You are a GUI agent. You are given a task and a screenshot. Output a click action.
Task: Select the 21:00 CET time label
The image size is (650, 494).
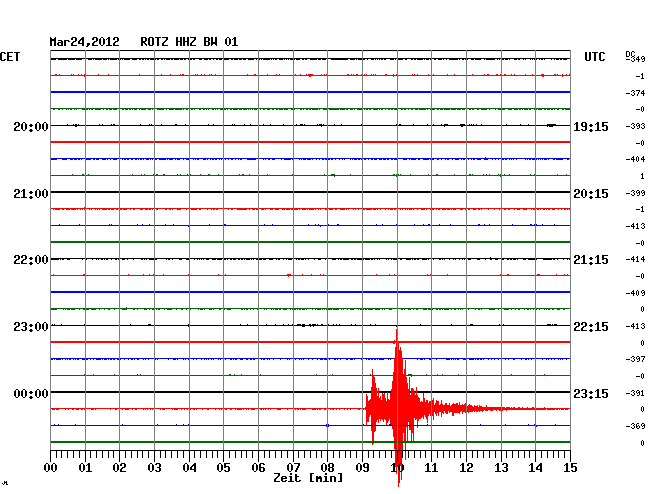(31, 194)
